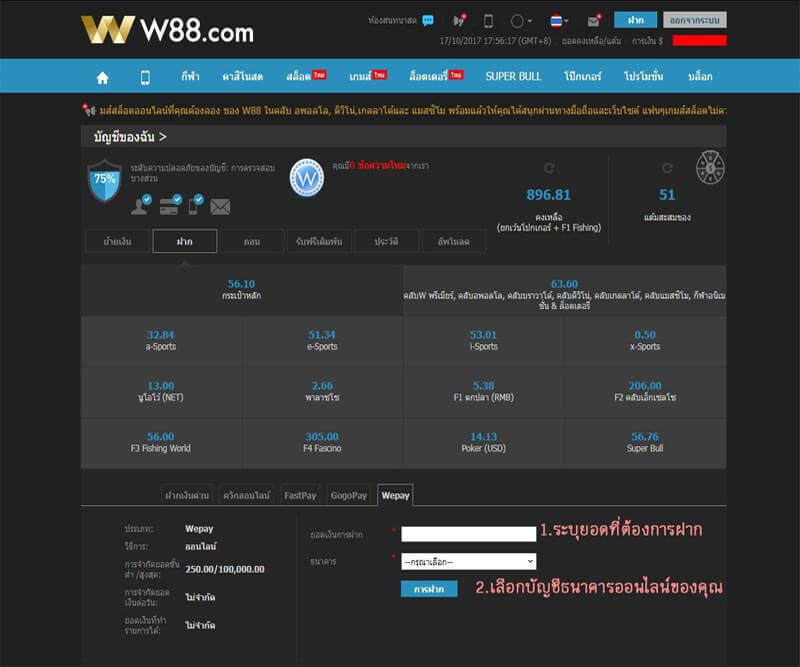Open the mail envelope icon in header

[x=594, y=20]
